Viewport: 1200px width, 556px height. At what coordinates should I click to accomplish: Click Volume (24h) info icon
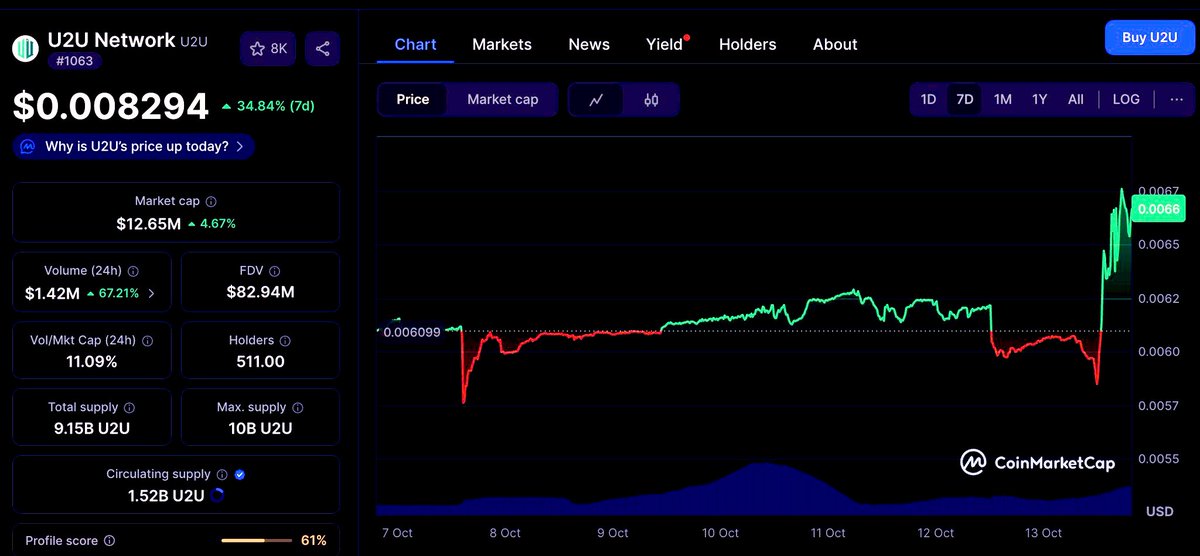[133, 271]
